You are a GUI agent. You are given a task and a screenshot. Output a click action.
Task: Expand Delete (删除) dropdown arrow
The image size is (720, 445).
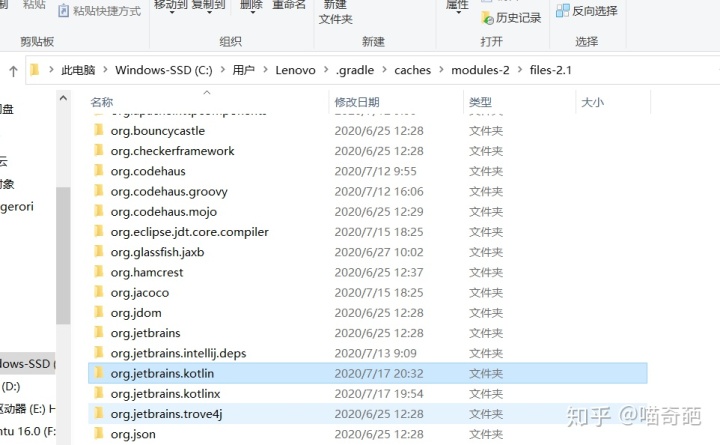click(252, 12)
